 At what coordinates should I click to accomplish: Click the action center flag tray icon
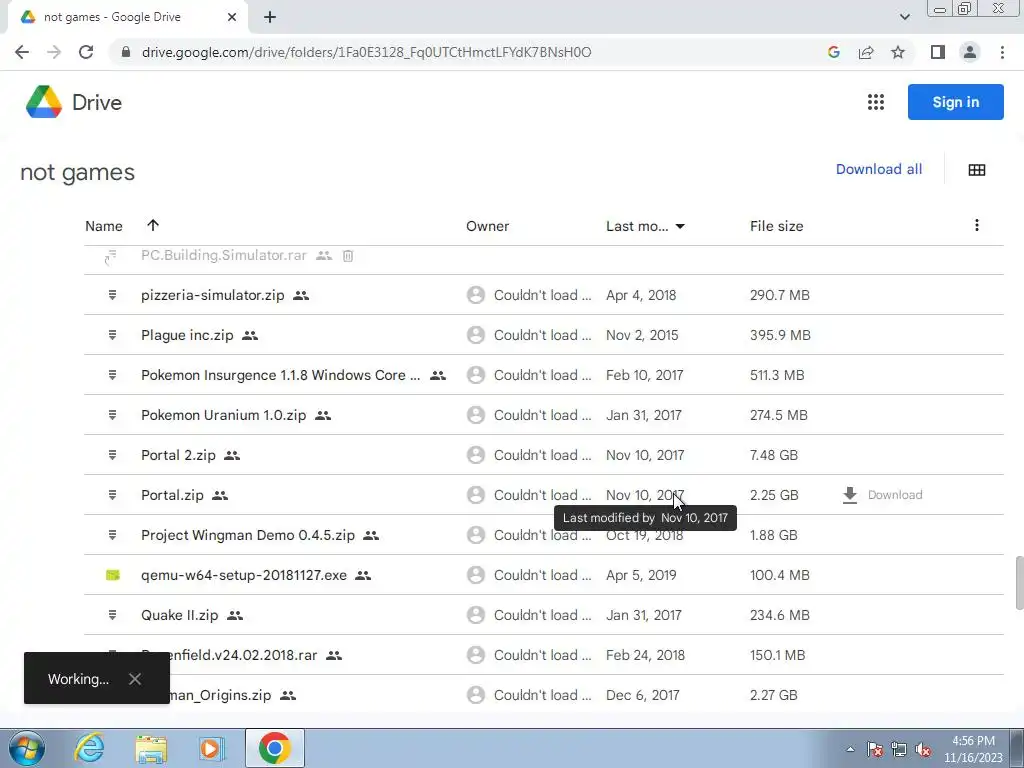tap(874, 749)
